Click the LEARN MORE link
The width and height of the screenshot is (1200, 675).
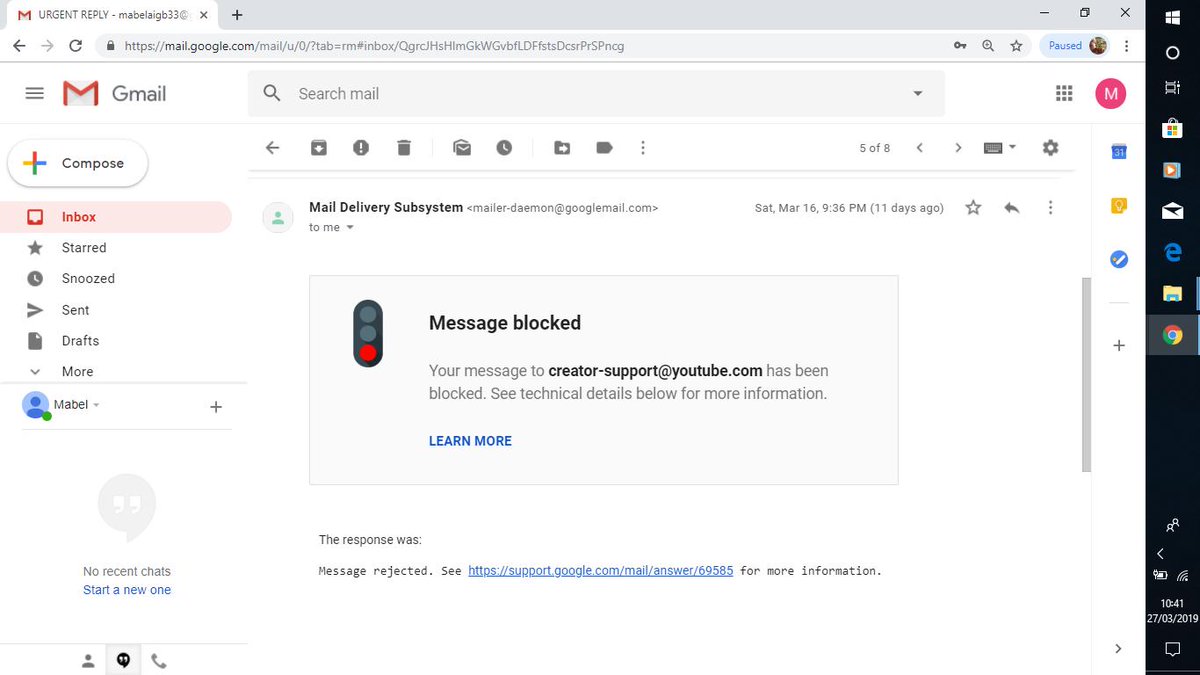click(x=470, y=441)
